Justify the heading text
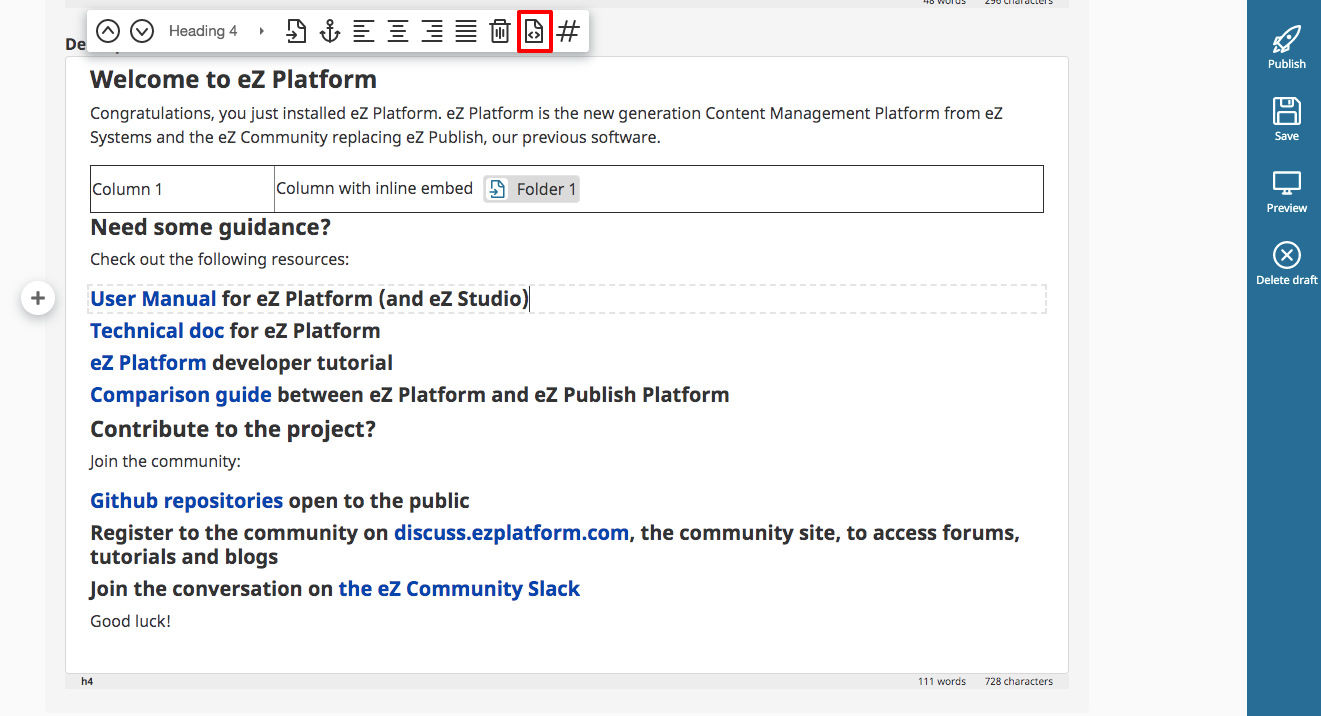Screen dimensions: 1321x716 tap(466, 31)
